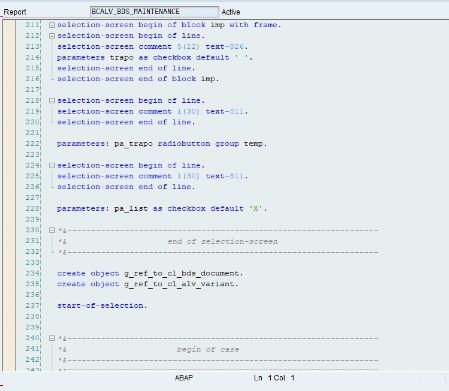Click the 'end of selection-screen' comment line

(x=222, y=242)
